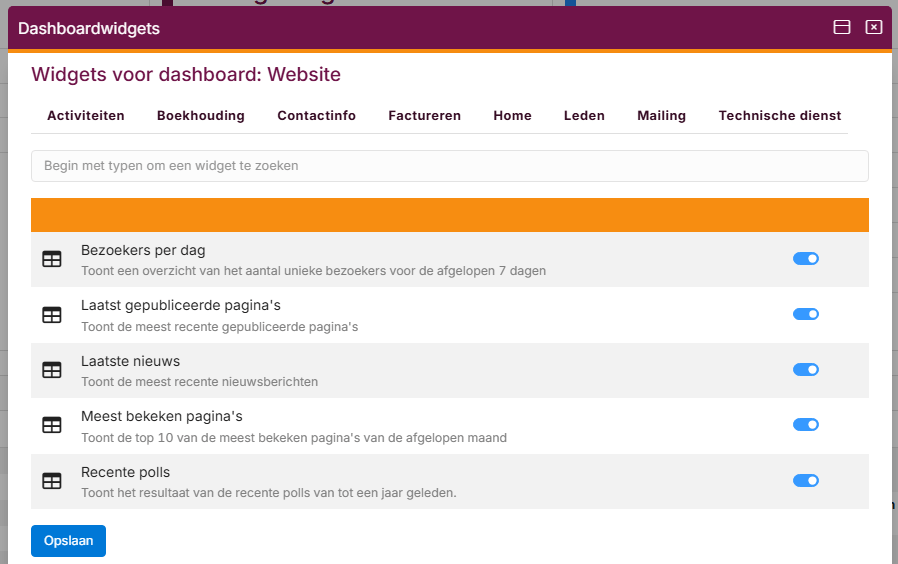
Task: Maximize the Dashboardwidgets dialog window
Action: click(x=841, y=27)
